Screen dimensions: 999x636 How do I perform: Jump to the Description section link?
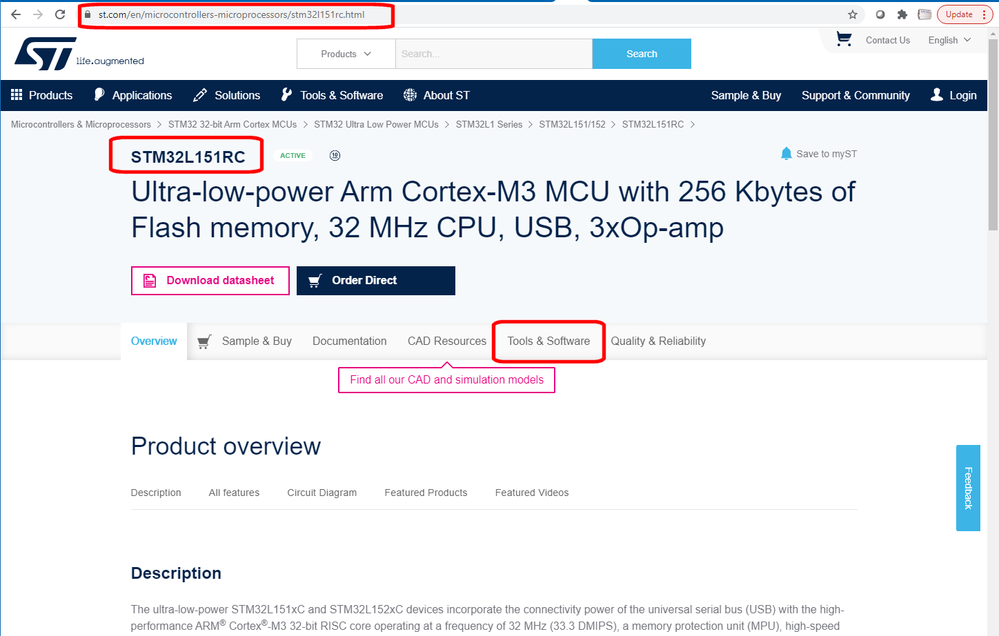point(156,493)
